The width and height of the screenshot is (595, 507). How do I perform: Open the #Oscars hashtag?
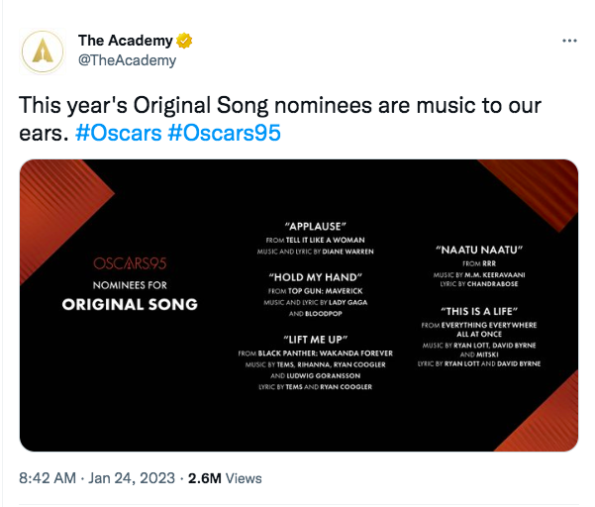coord(118,133)
